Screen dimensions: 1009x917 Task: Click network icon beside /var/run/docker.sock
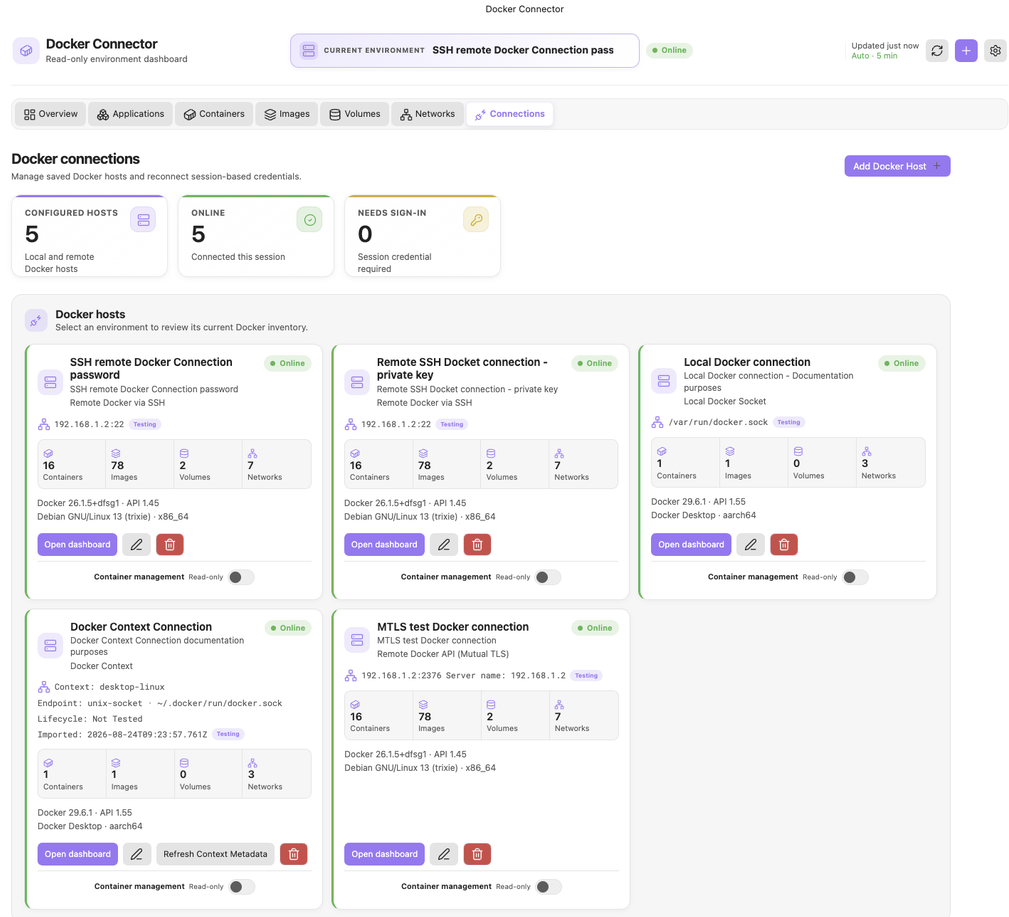click(657, 422)
